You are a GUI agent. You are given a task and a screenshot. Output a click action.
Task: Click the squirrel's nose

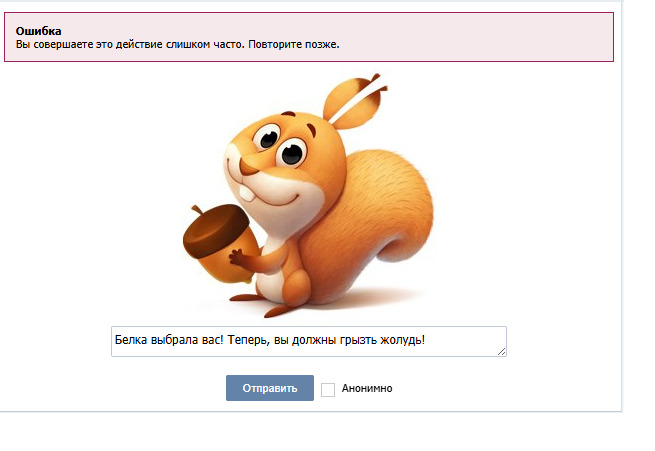tap(248, 167)
